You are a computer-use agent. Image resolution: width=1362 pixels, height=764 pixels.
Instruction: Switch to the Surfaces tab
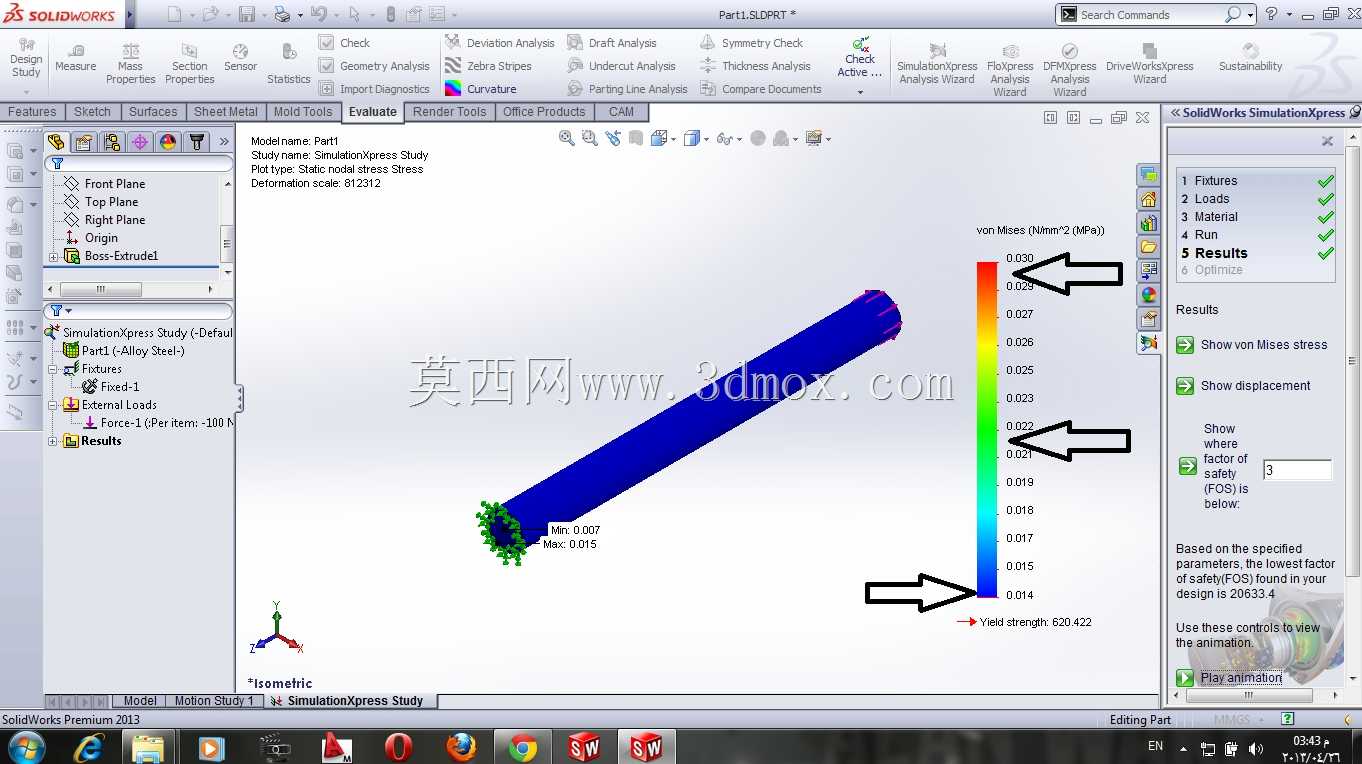pos(153,112)
